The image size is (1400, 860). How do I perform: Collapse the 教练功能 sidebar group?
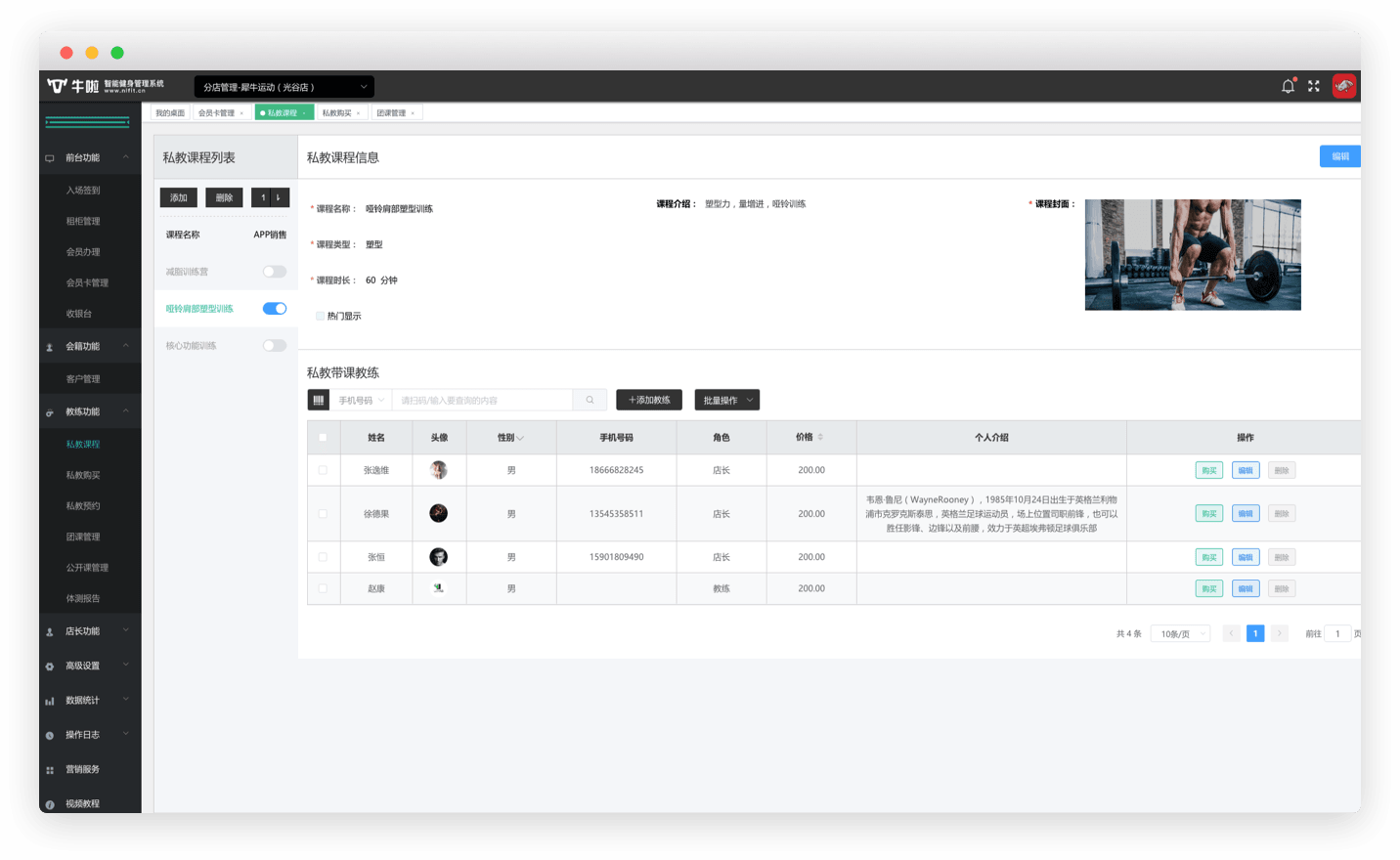[90, 411]
